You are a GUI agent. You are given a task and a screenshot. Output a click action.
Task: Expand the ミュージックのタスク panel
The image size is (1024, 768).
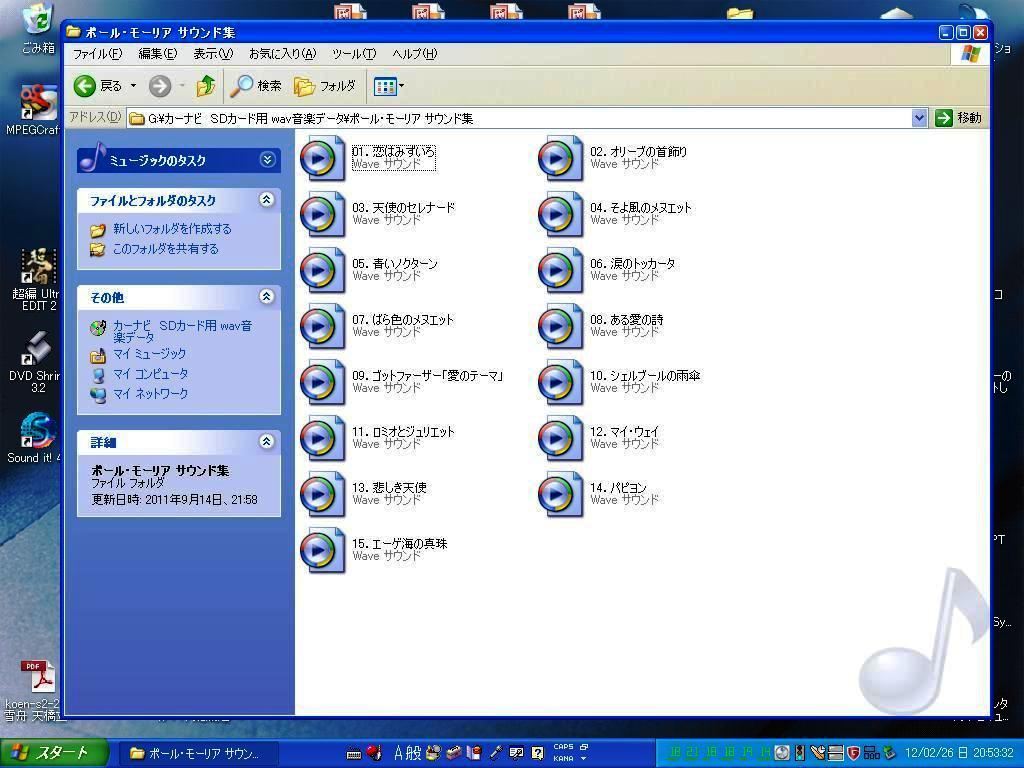(267, 160)
